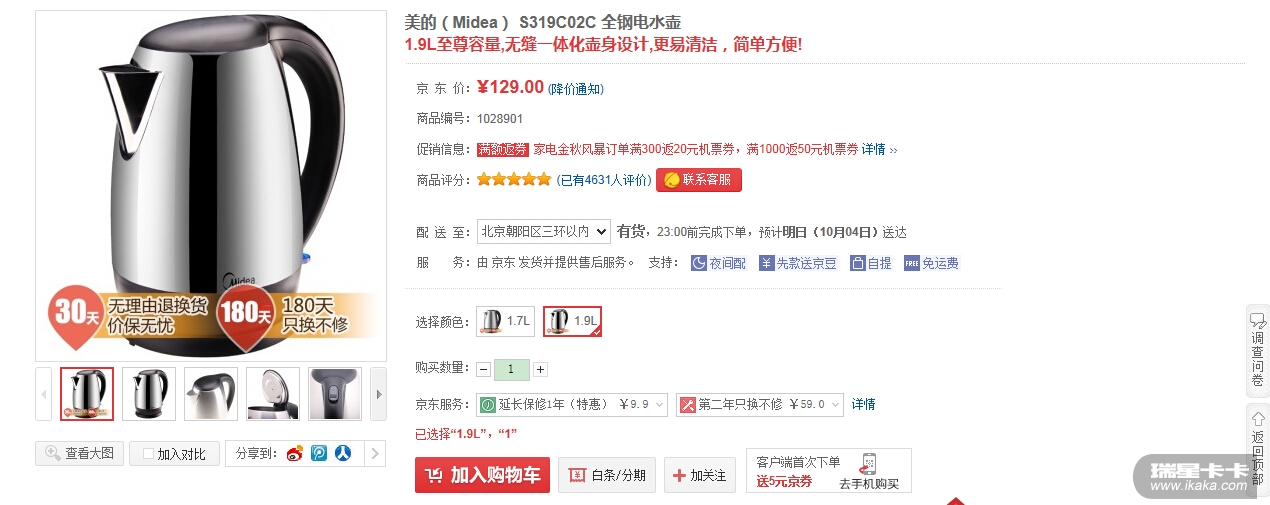Select the 1.7L capacity option
1270x505 pixels.
(x=505, y=321)
